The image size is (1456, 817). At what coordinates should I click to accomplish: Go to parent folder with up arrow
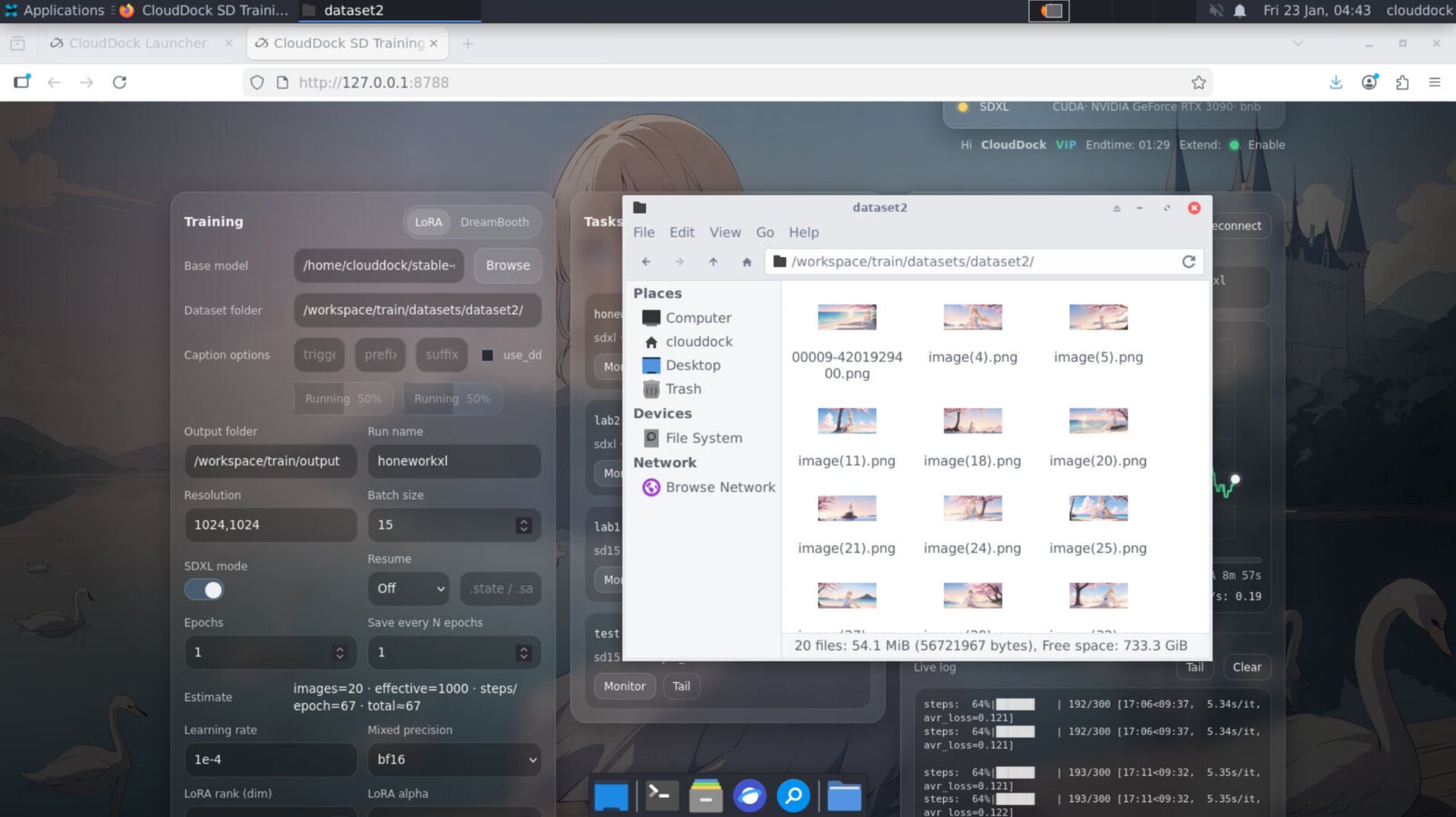point(713,261)
